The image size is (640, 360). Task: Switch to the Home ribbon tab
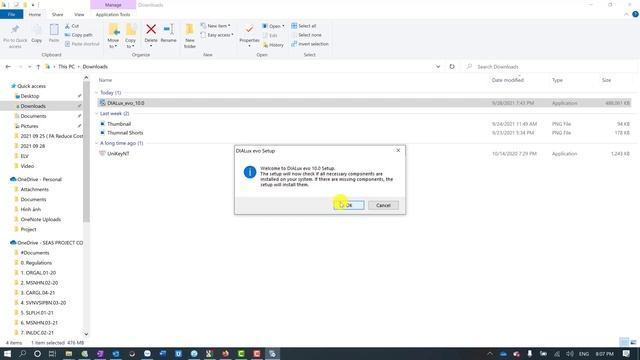[35, 14]
